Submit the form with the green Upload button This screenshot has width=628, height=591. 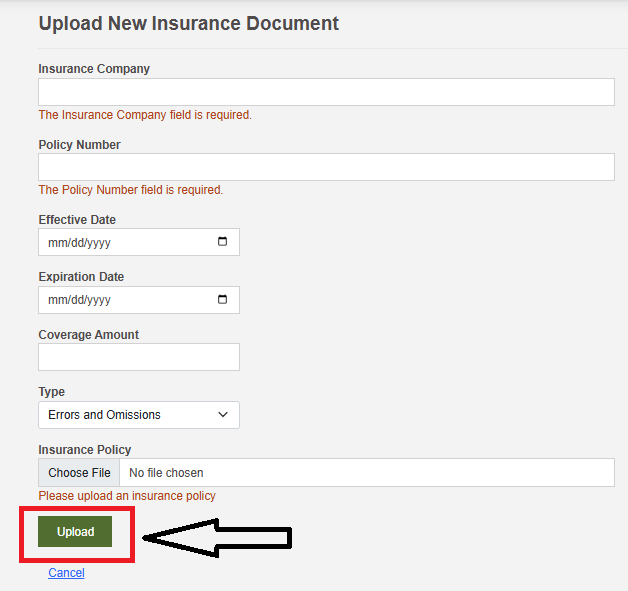tap(75, 531)
